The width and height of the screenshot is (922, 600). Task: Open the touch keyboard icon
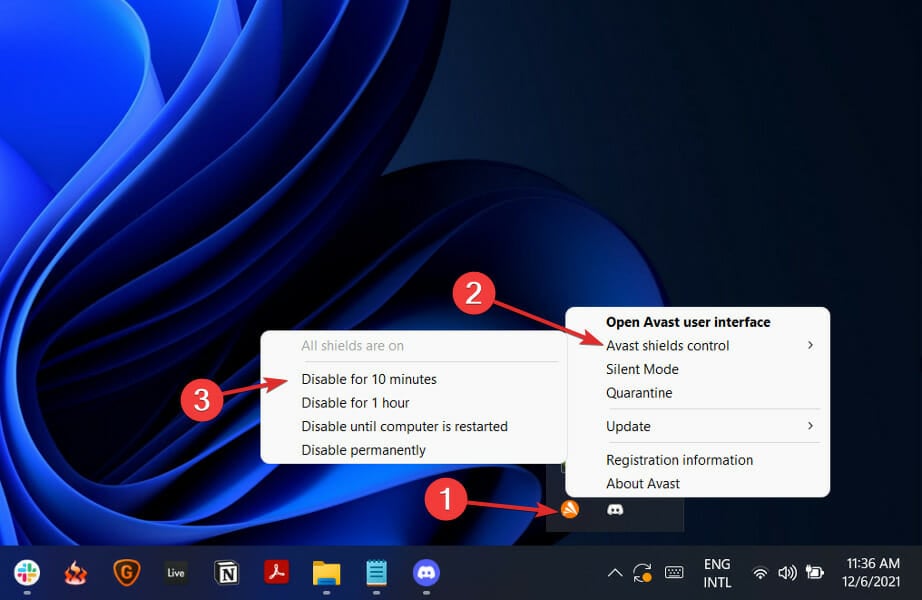(x=673, y=573)
